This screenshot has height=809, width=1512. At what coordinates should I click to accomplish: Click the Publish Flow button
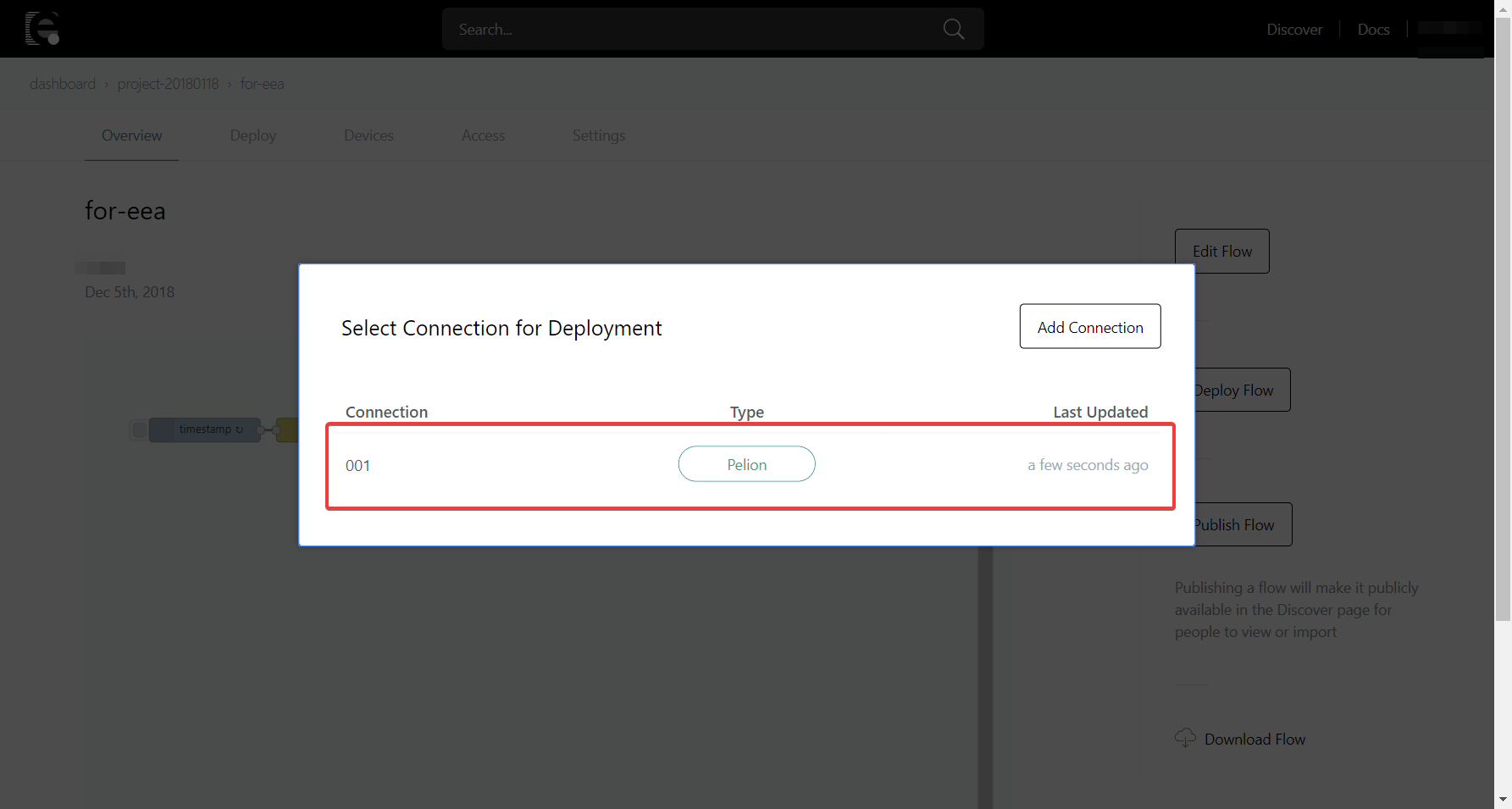tap(1233, 524)
